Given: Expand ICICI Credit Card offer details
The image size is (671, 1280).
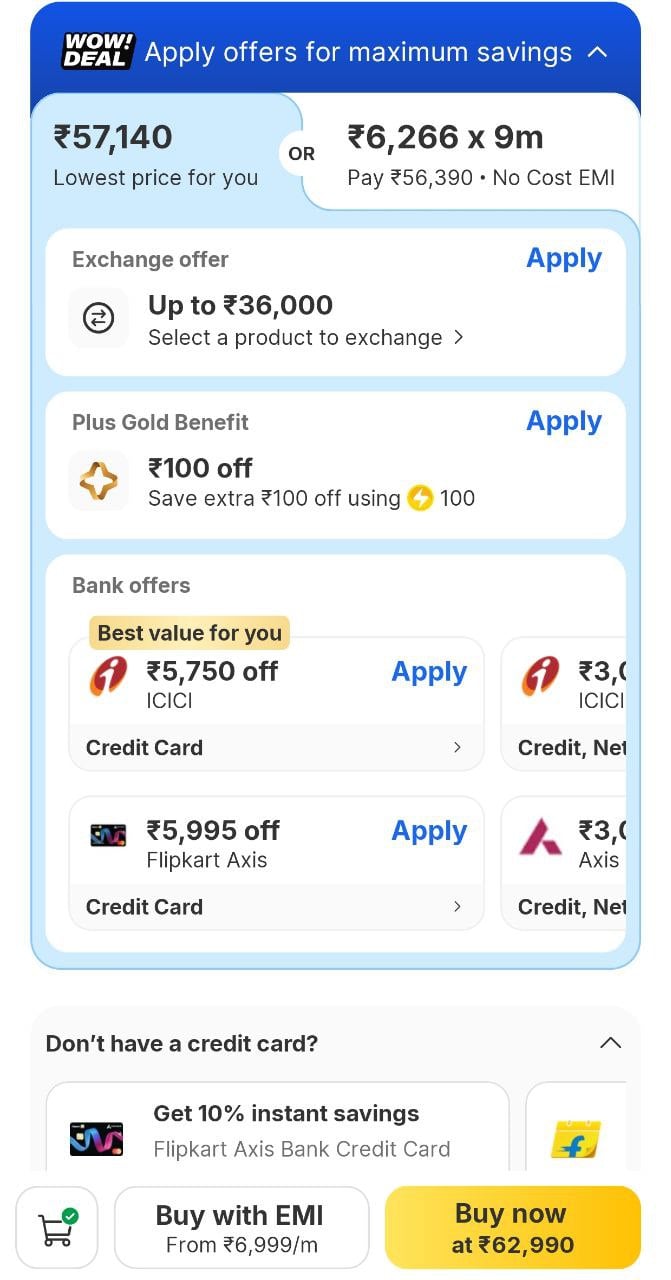Looking at the screenshot, I should [457, 748].
